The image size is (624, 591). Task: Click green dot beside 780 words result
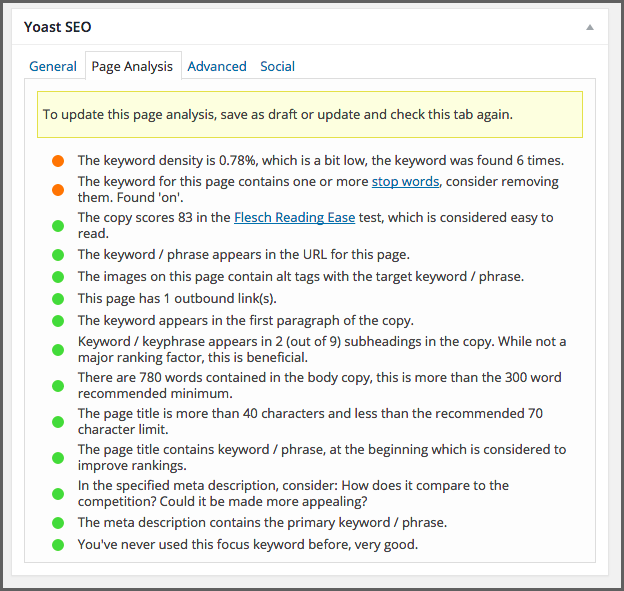[58, 386]
